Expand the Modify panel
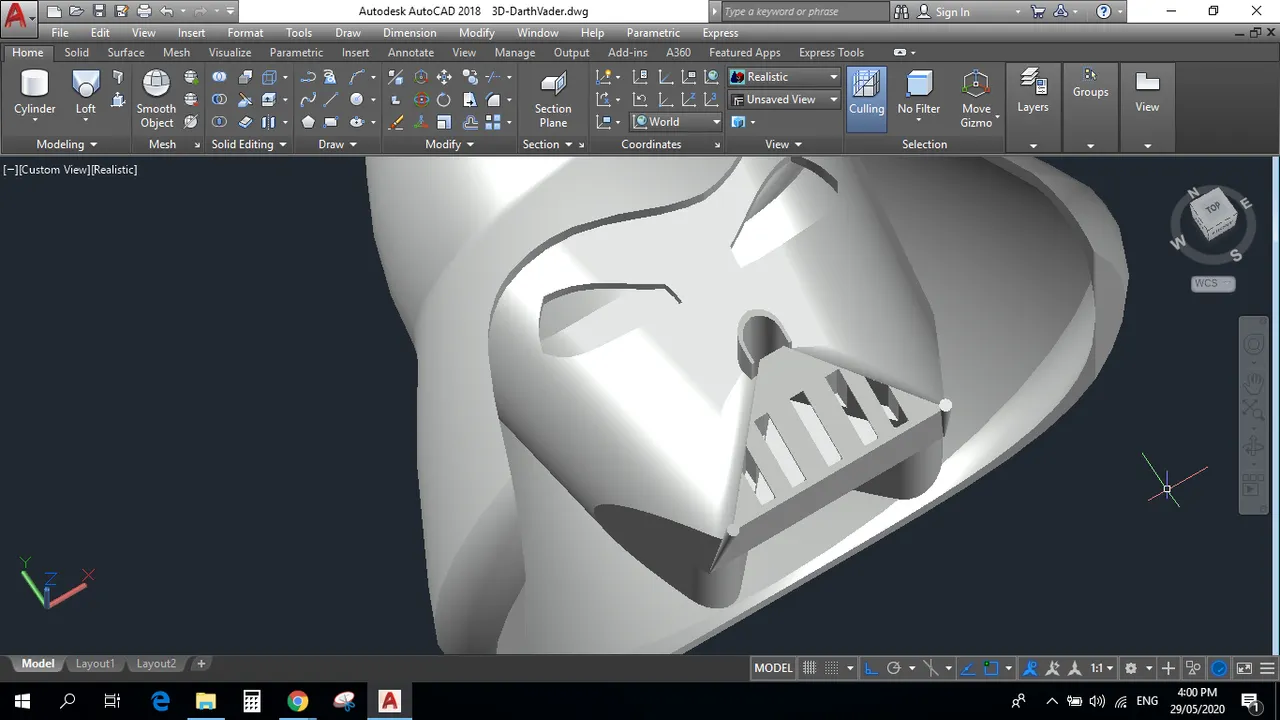The width and height of the screenshot is (1280, 720). point(449,144)
